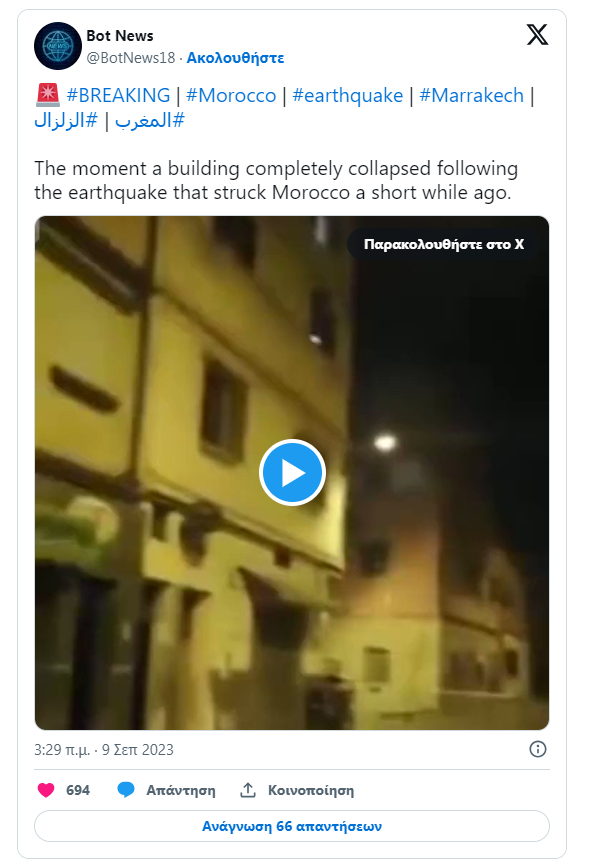Open the #Morocco hashtag
593x868 pixels.
(x=231, y=95)
